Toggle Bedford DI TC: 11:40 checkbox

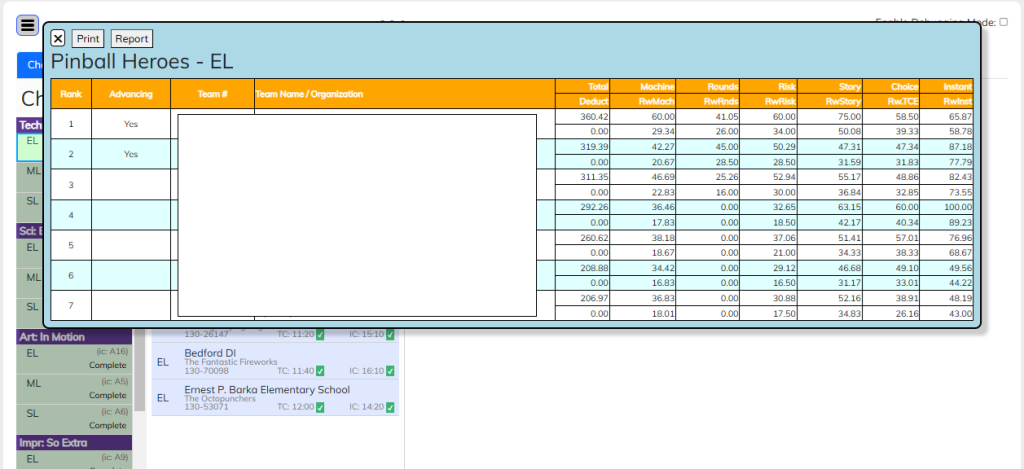(320, 371)
